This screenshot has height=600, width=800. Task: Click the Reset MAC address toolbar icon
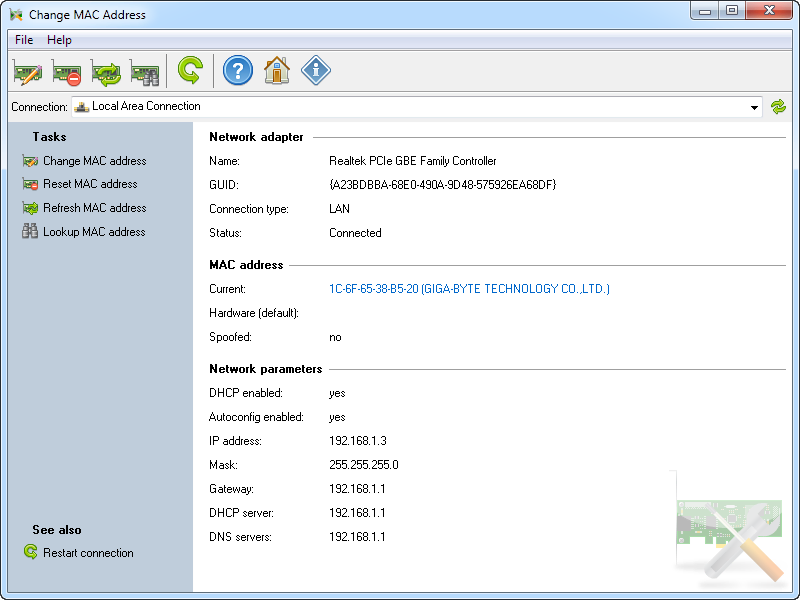pyautogui.click(x=66, y=71)
